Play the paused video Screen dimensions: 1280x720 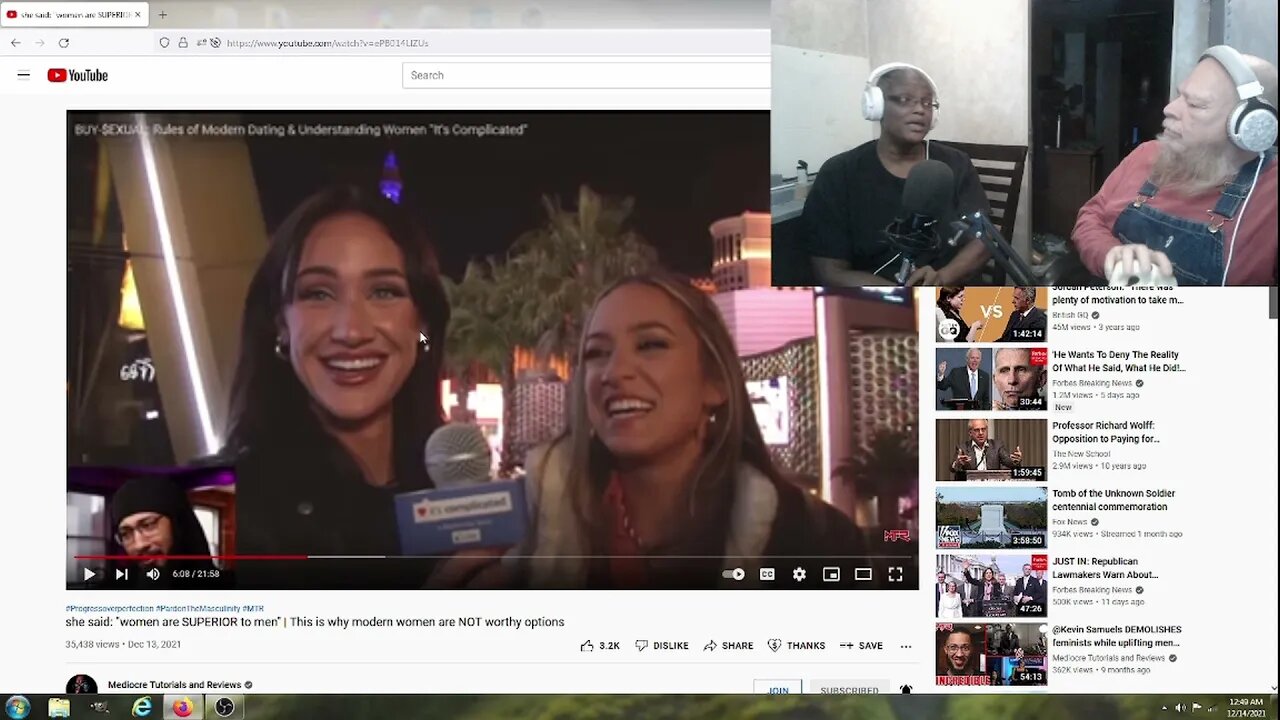tap(89, 574)
